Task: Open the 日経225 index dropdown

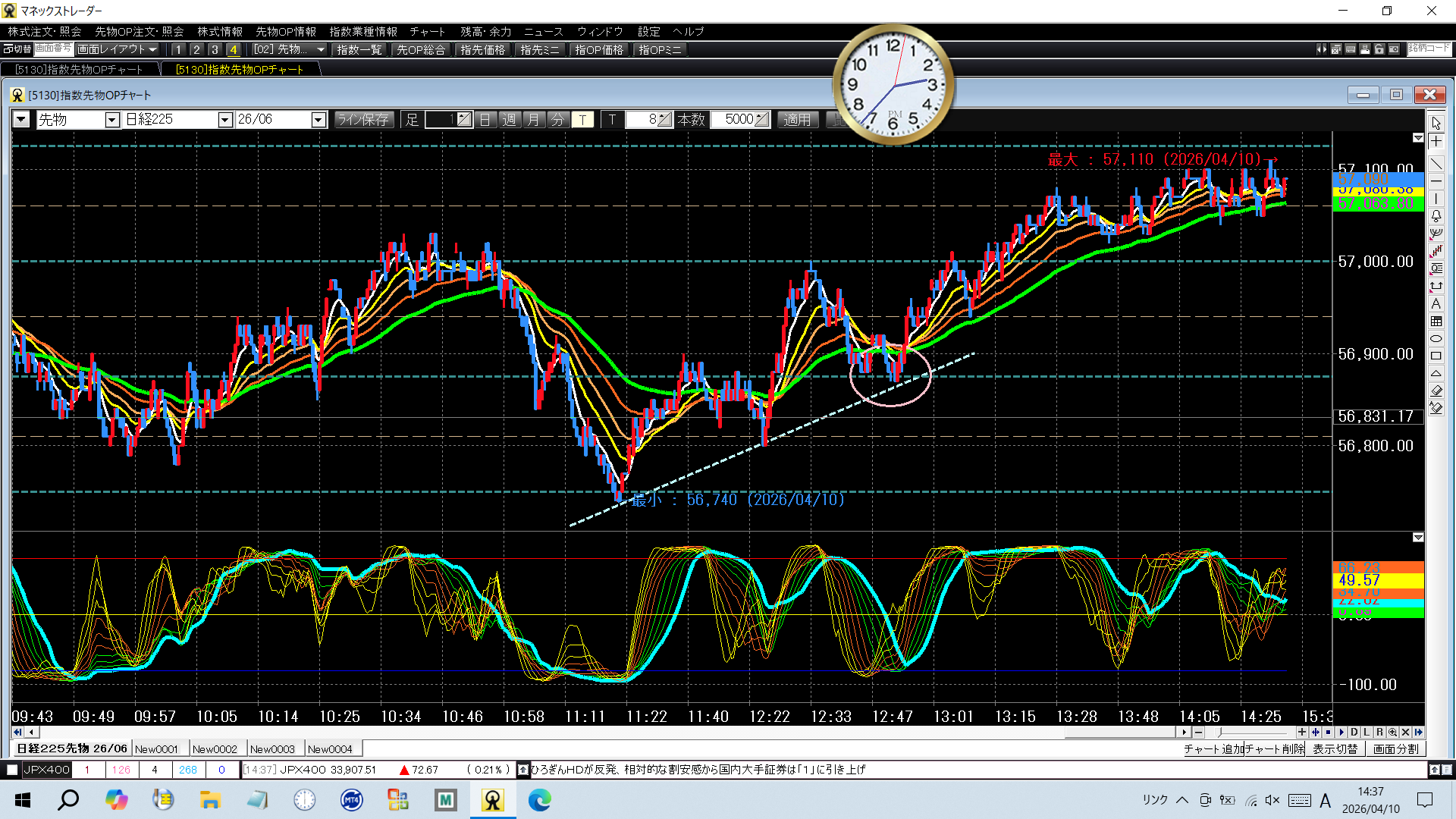Action: (224, 120)
